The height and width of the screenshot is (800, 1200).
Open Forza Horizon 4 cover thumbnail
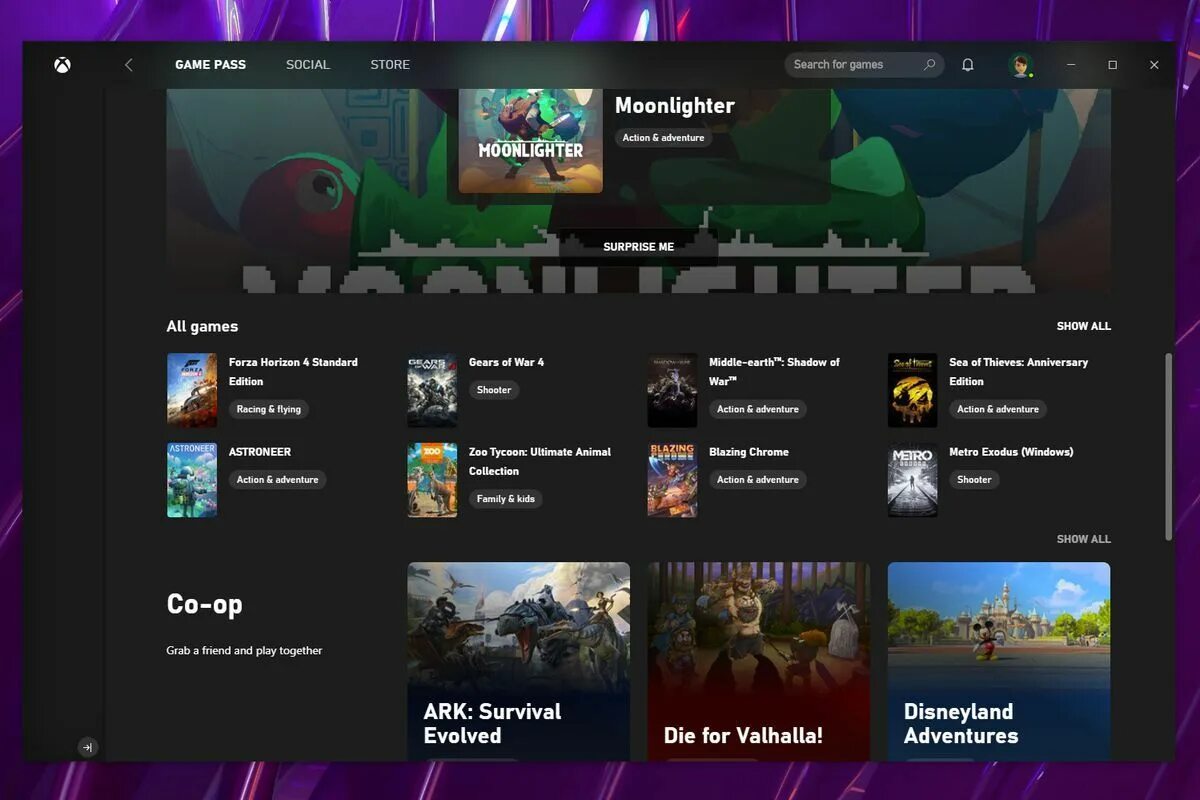click(x=192, y=390)
